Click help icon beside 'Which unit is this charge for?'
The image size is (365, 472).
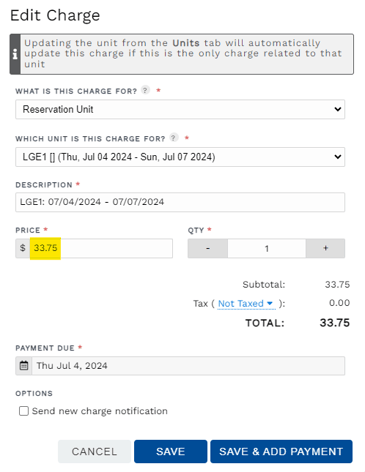[174, 137]
